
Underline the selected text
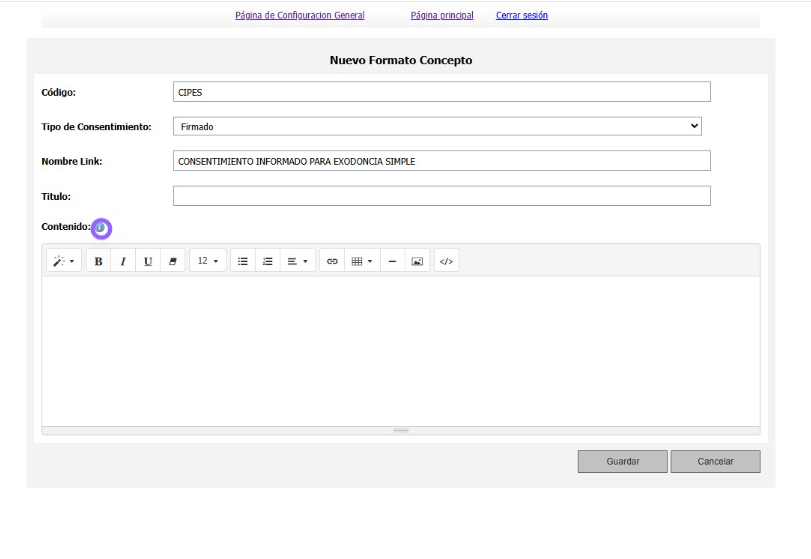148,261
